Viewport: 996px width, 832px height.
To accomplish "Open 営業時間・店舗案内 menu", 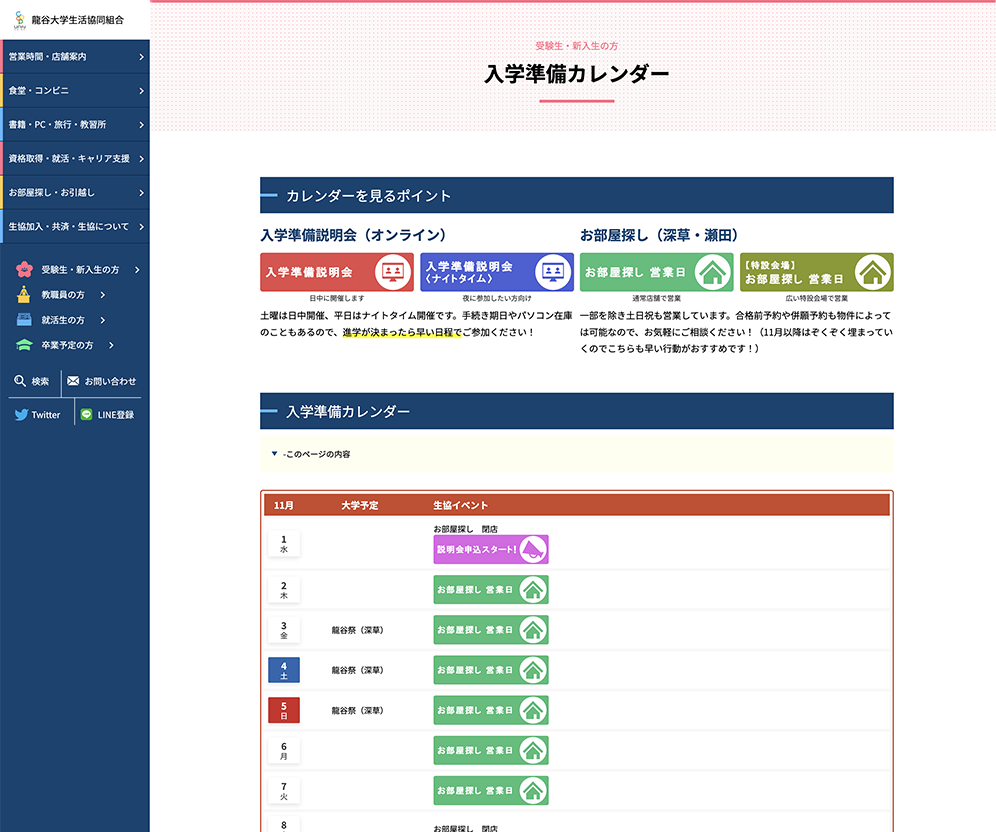I will pos(75,57).
